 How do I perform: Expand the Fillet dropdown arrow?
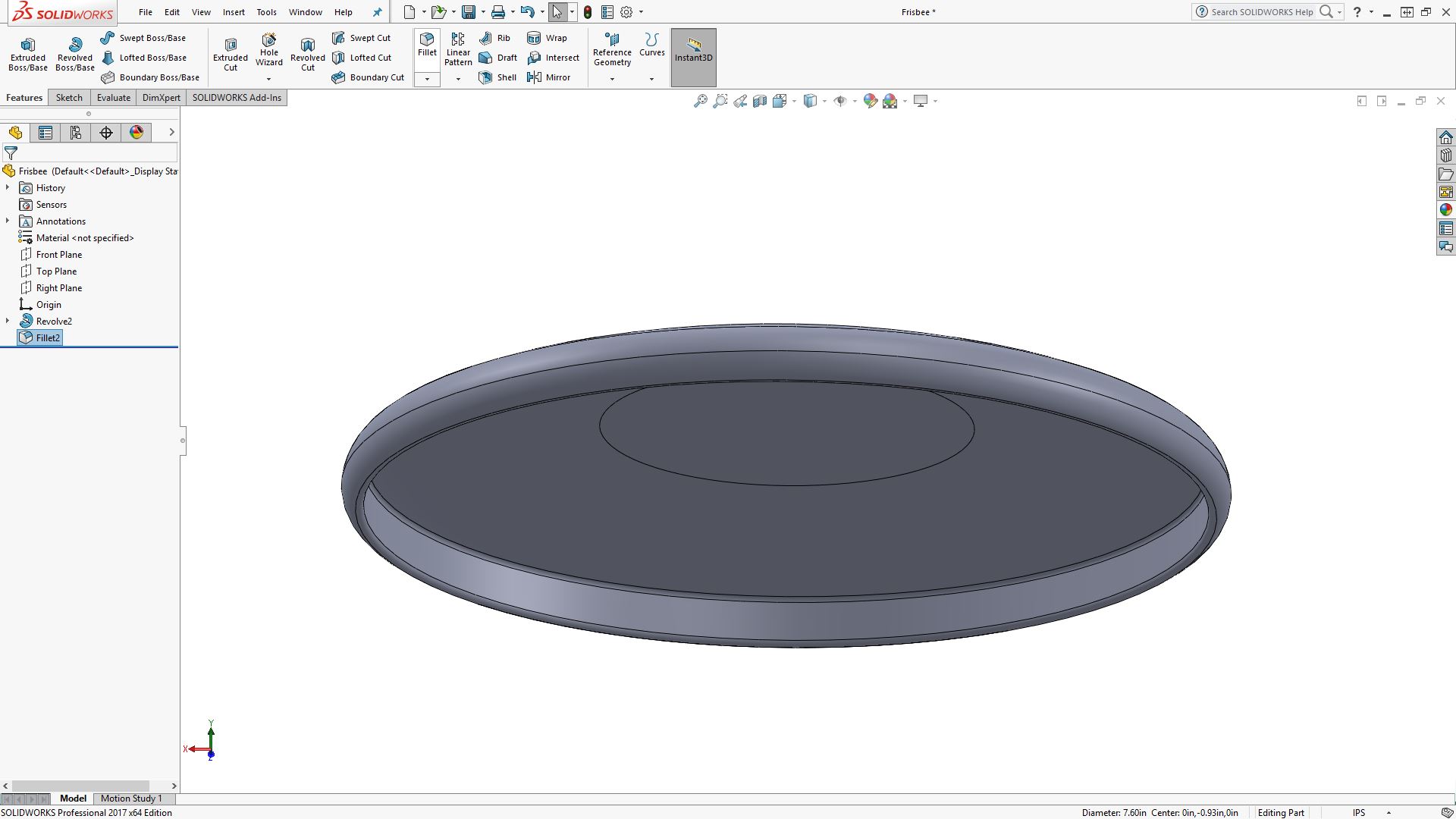(x=426, y=78)
